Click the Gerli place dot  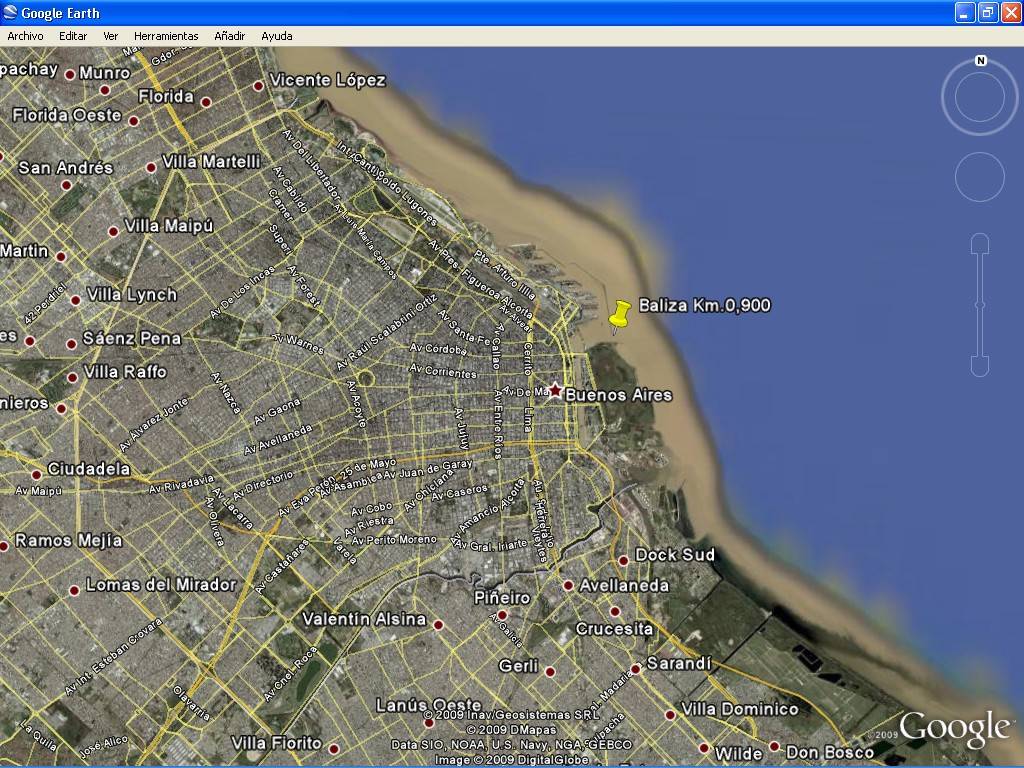(550, 671)
